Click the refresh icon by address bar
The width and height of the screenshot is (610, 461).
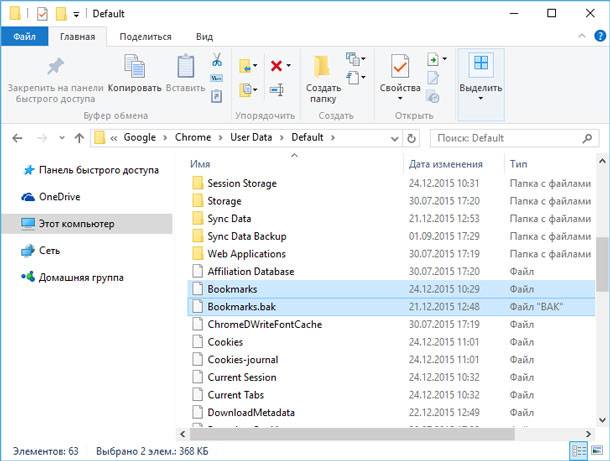tap(411, 138)
